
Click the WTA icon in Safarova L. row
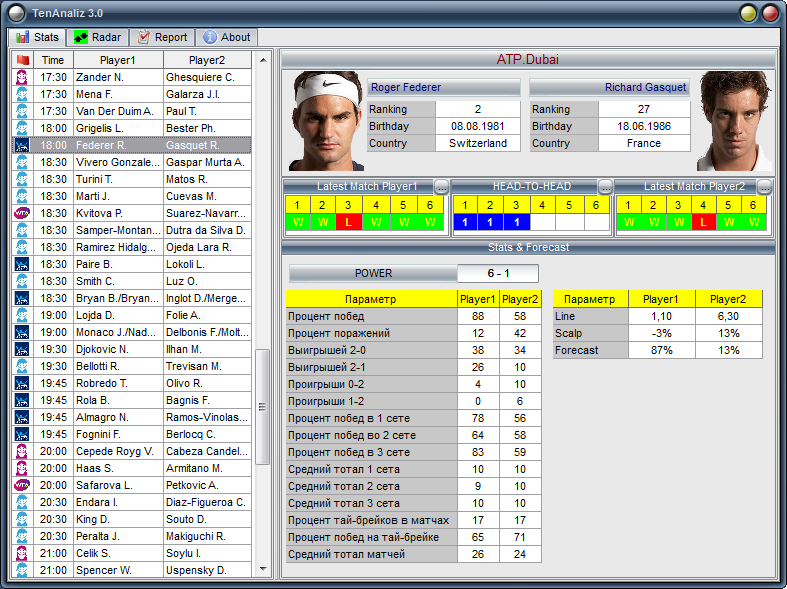click(x=22, y=486)
